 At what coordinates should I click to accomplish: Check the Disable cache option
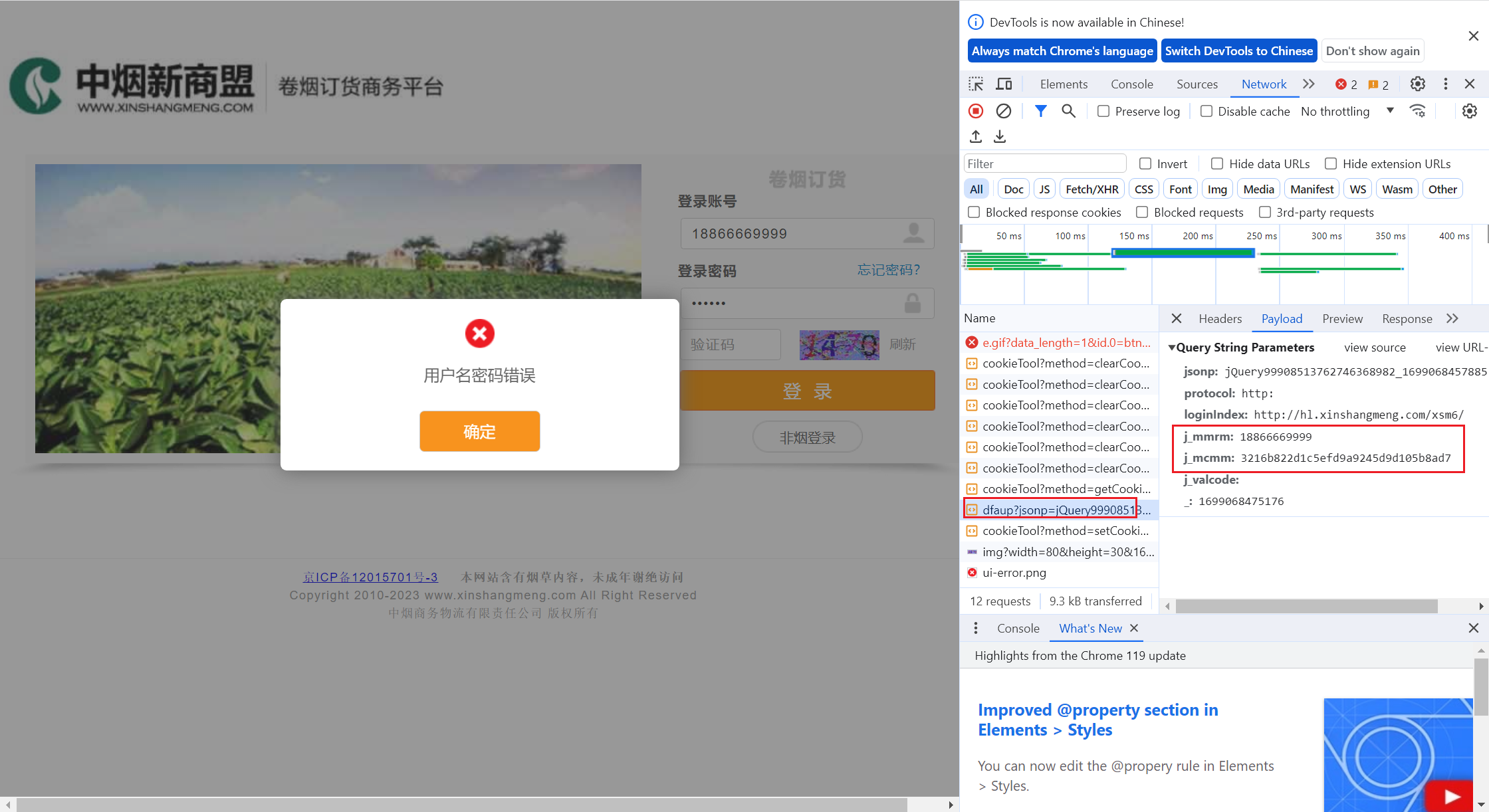1206,111
